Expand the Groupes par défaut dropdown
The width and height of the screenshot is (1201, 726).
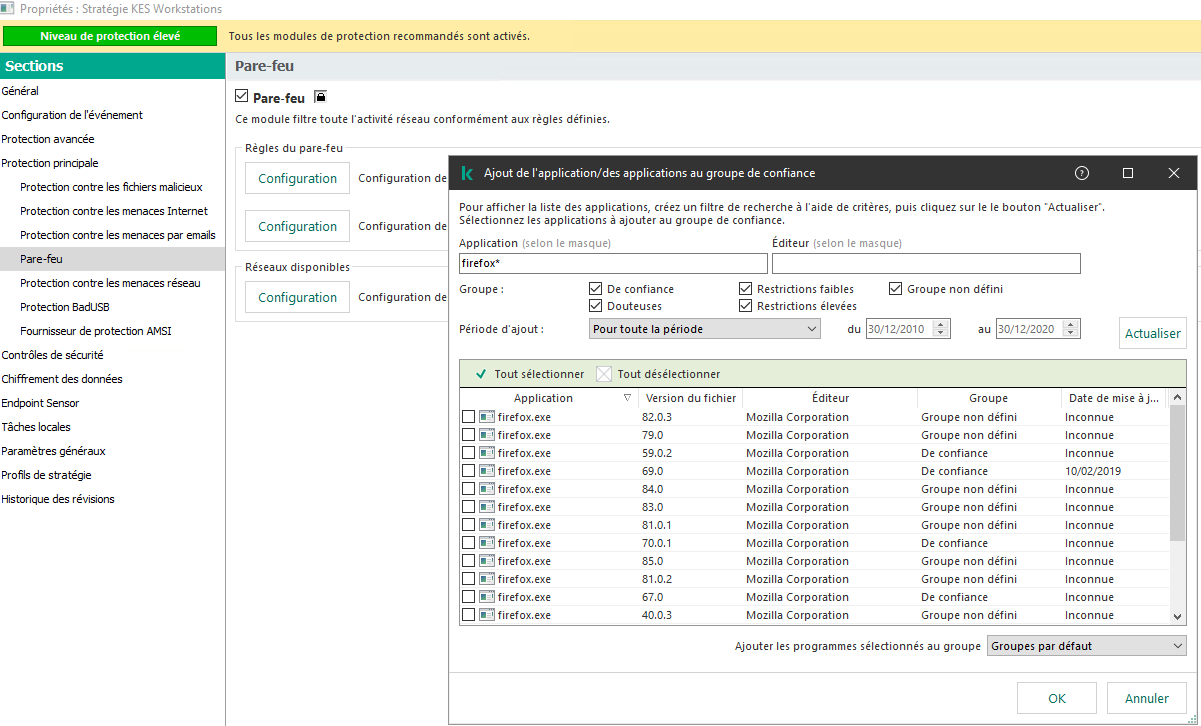[1086, 646]
